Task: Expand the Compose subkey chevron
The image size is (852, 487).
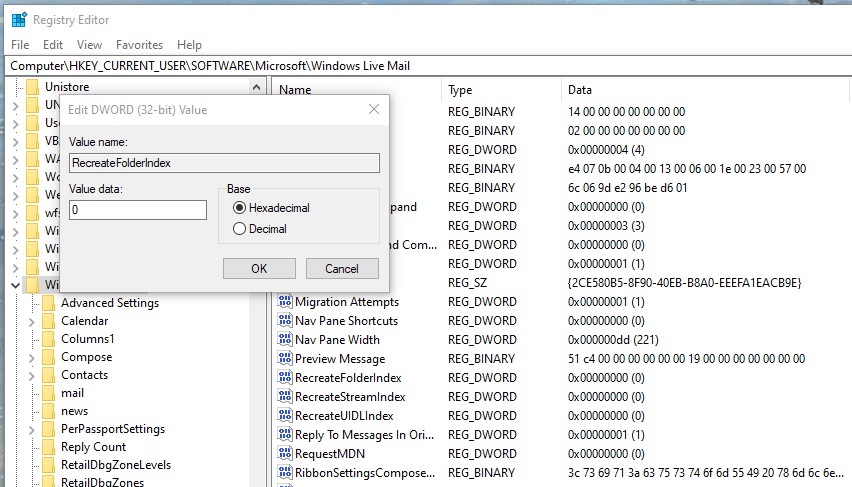Action: [x=32, y=358]
